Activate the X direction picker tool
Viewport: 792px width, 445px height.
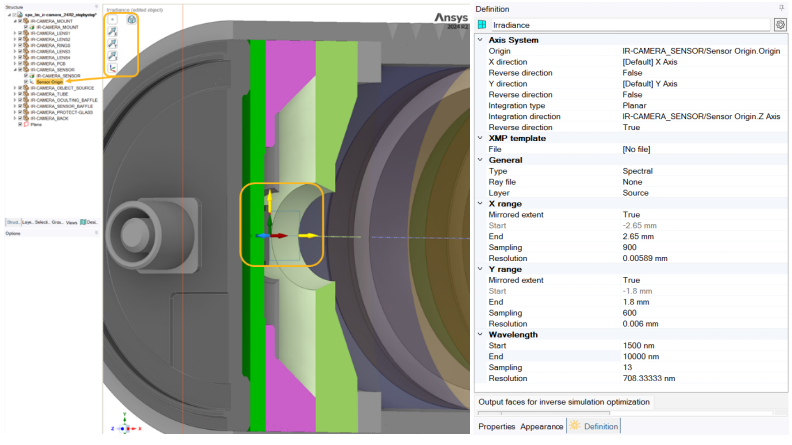pos(112,31)
